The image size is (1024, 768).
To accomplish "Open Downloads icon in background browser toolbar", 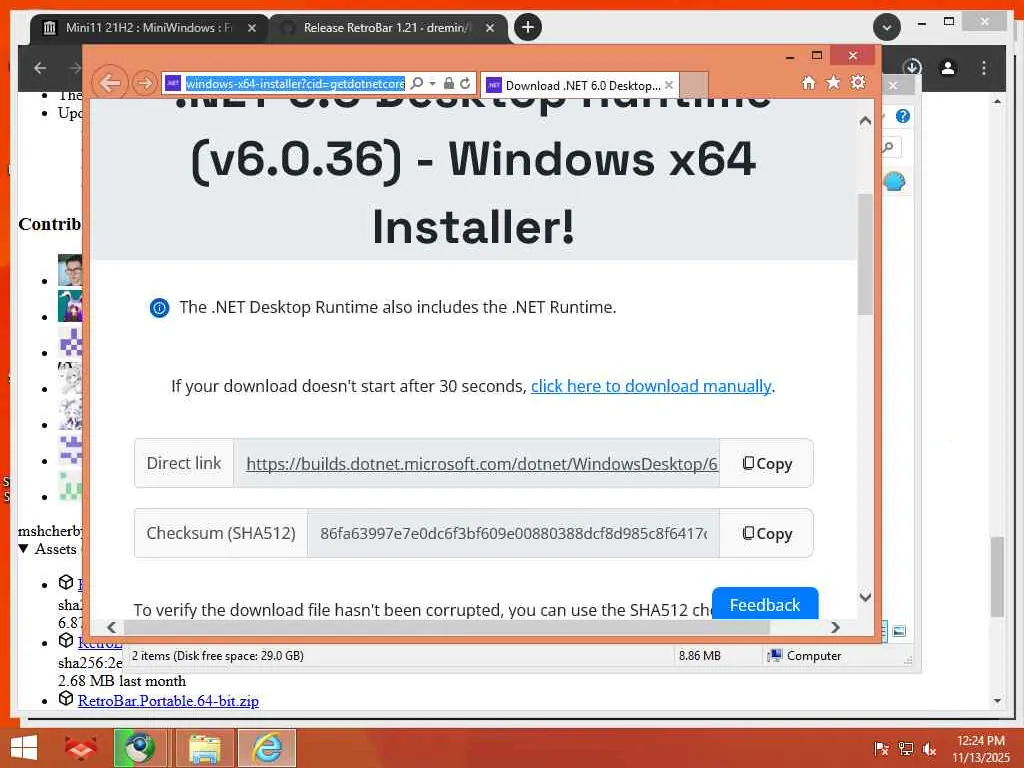I will point(912,67).
